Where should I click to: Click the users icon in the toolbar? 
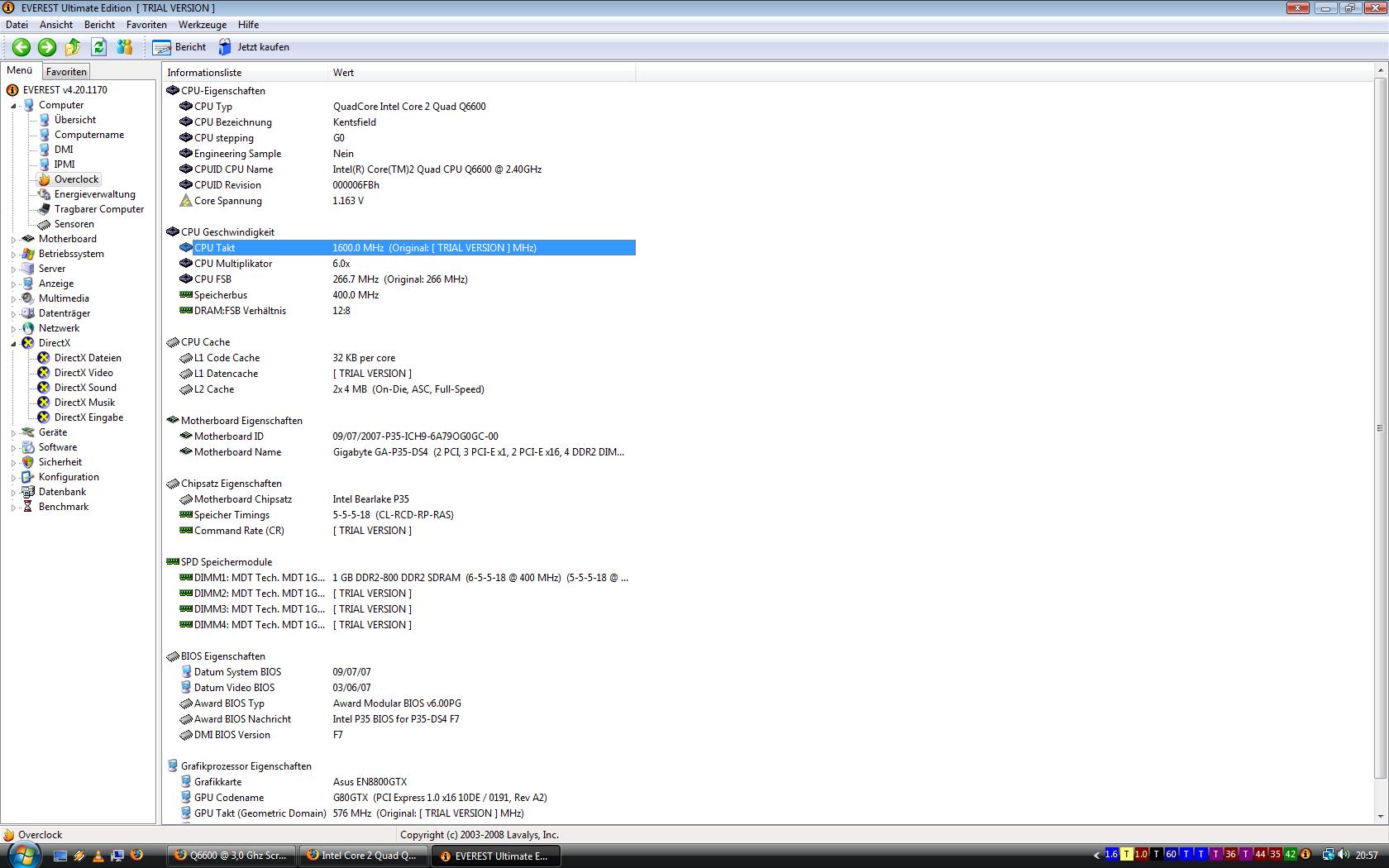click(x=125, y=47)
